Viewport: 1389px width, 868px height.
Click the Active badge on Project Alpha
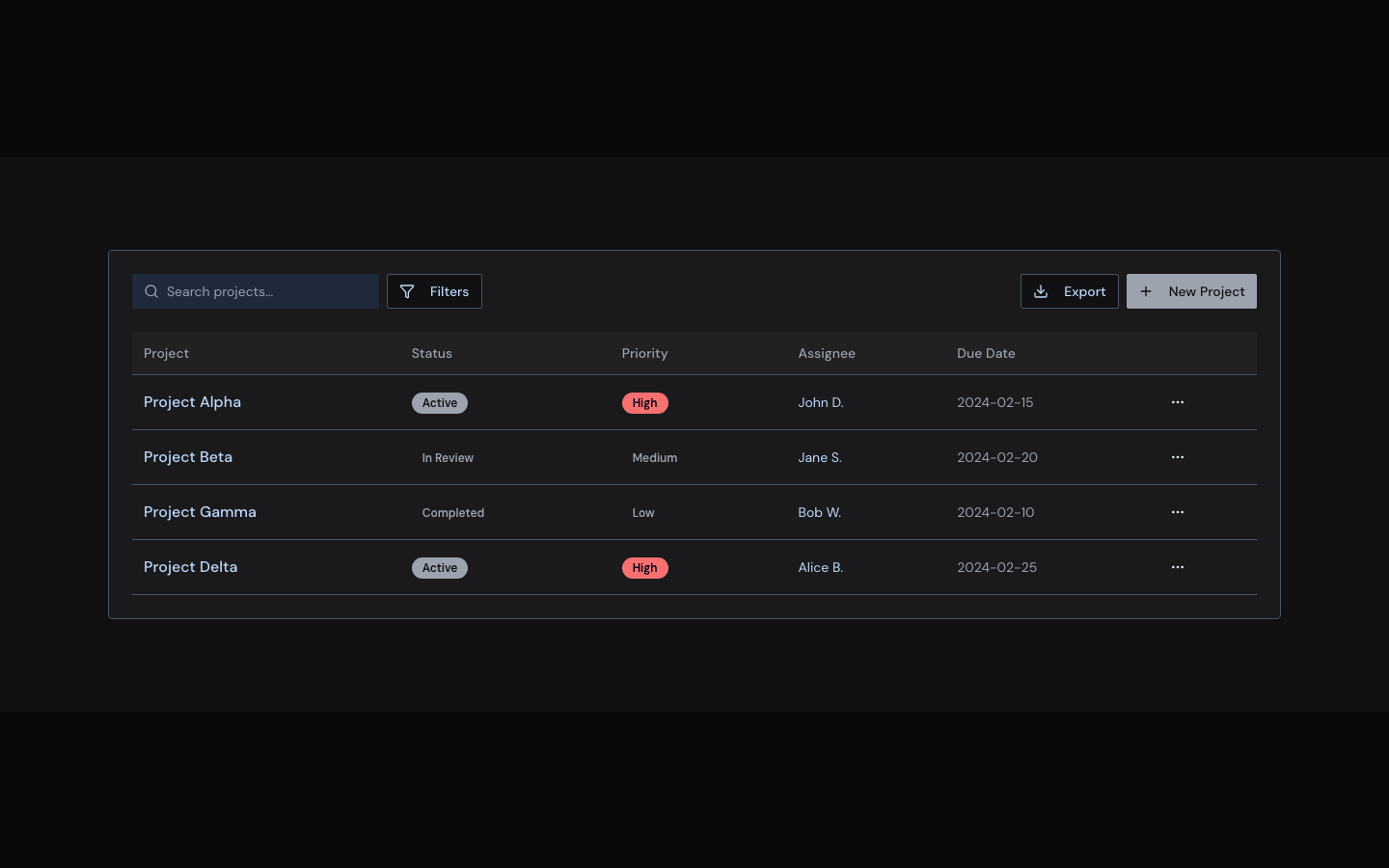(x=439, y=403)
